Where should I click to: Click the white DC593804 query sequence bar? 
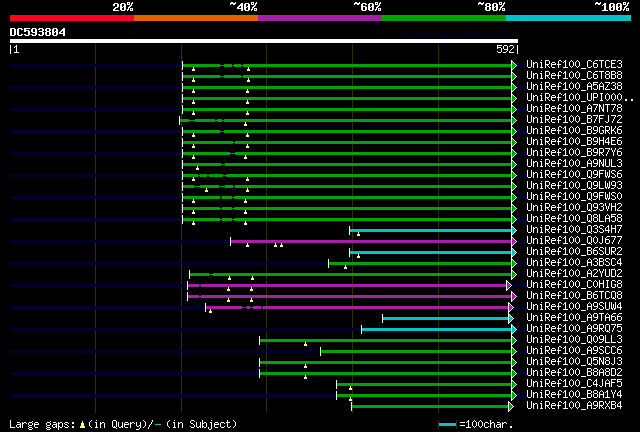(x=264, y=41)
